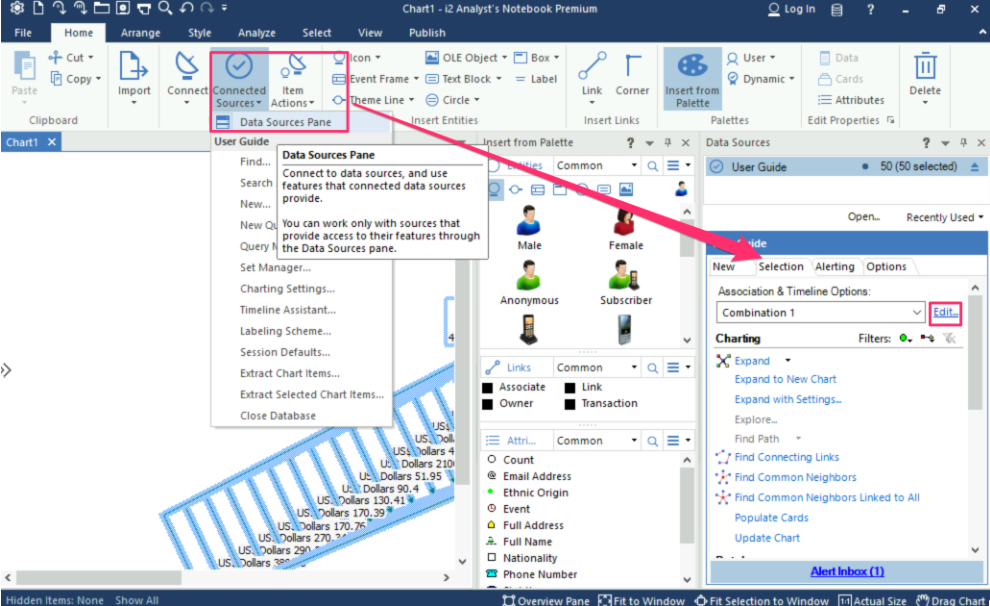Select the Male entity in the palette

click(528, 222)
